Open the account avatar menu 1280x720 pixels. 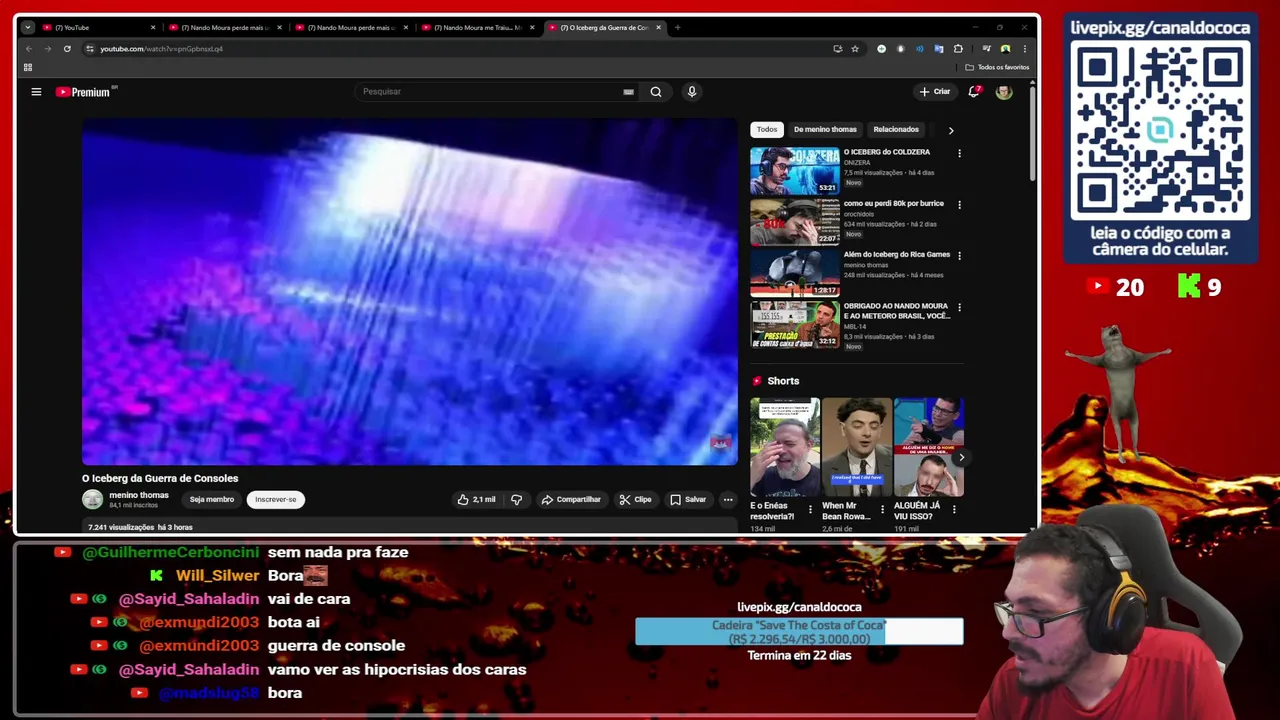click(x=1004, y=92)
